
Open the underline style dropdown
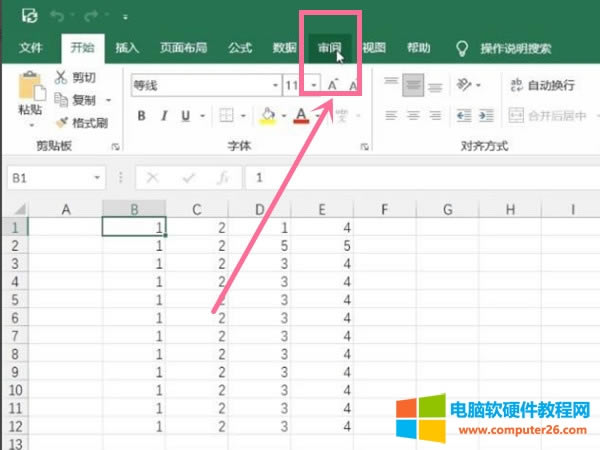pyautogui.click(x=203, y=116)
